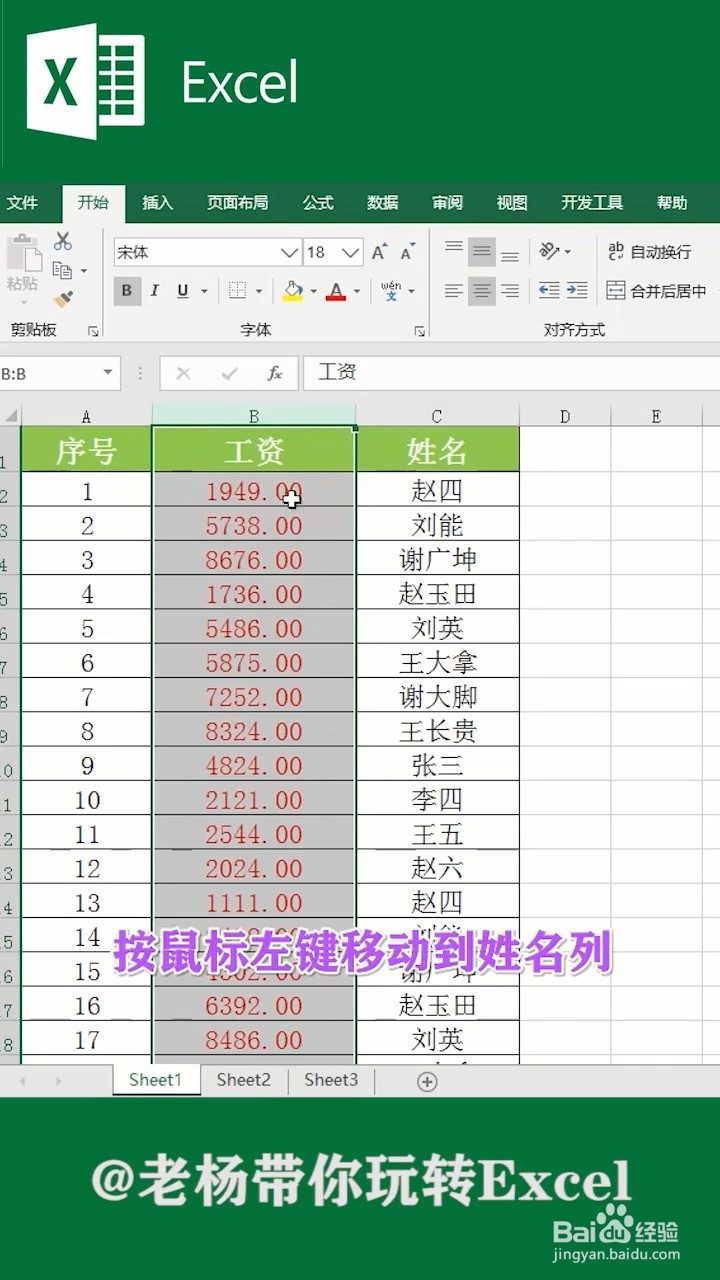Expand font color dropdown arrow
The image size is (720, 1280).
click(x=357, y=292)
